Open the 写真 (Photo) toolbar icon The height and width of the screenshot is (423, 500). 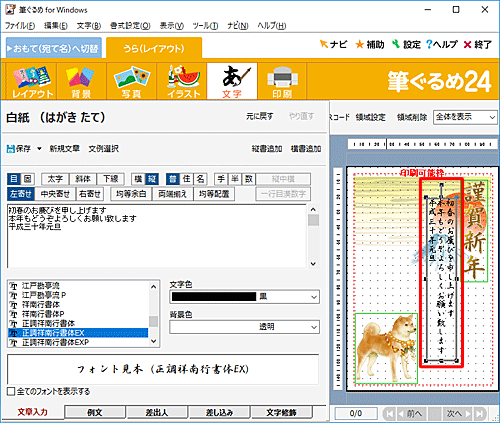tap(131, 82)
